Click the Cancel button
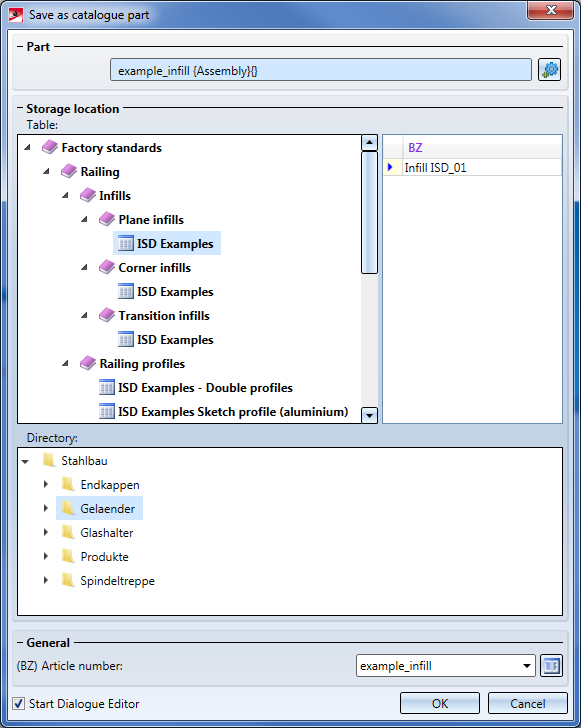581x728 pixels. coord(528,703)
